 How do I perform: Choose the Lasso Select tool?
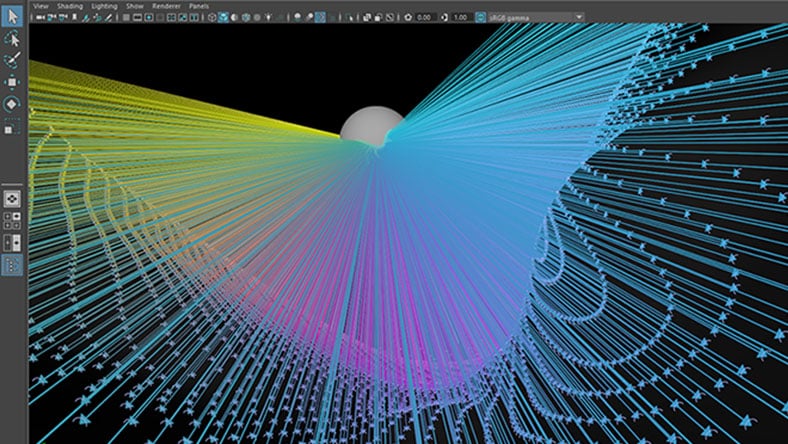pyautogui.click(x=12, y=38)
